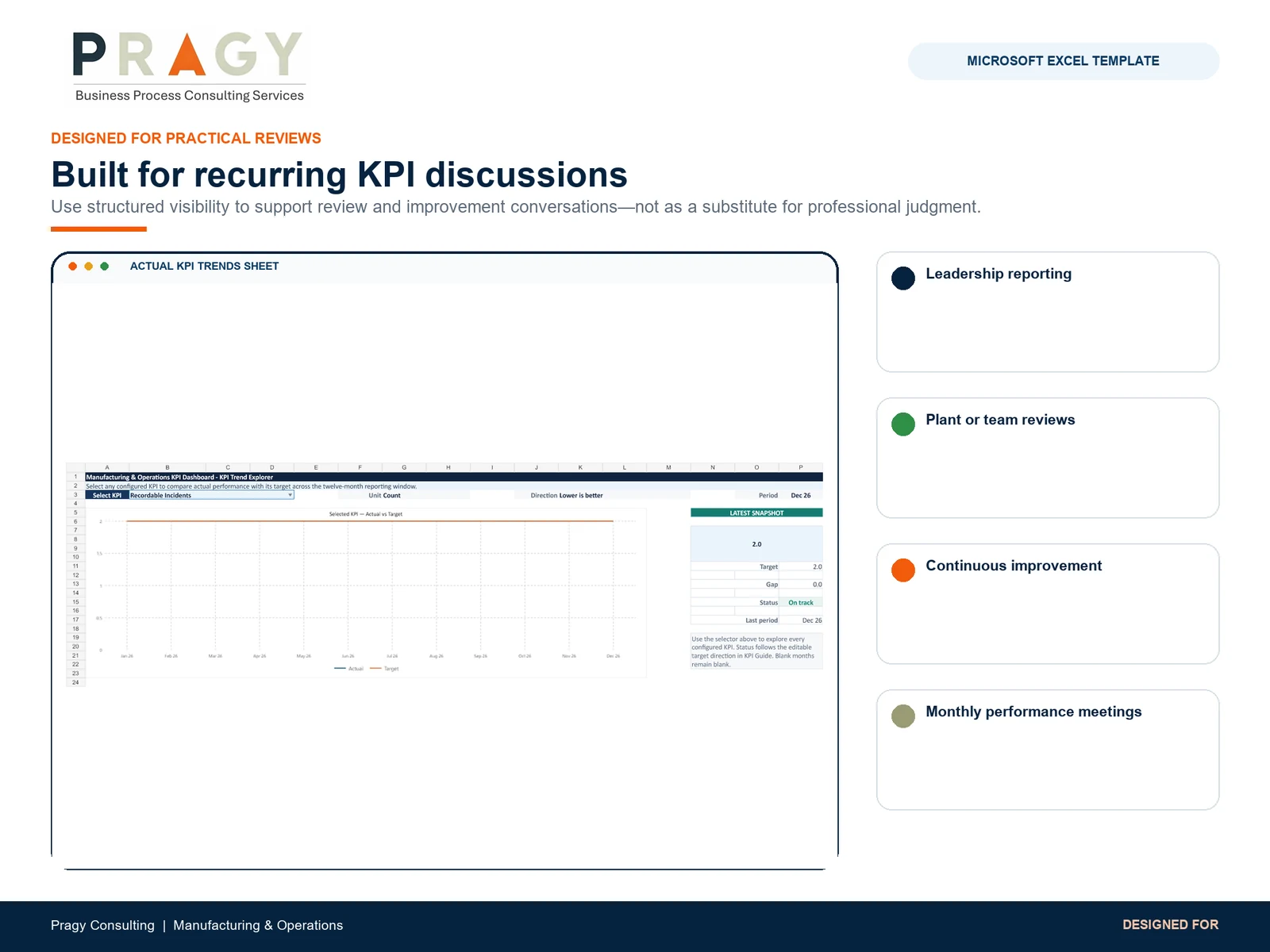
Task: Click the yellow window dot in the mockup header
Action: click(x=89, y=267)
